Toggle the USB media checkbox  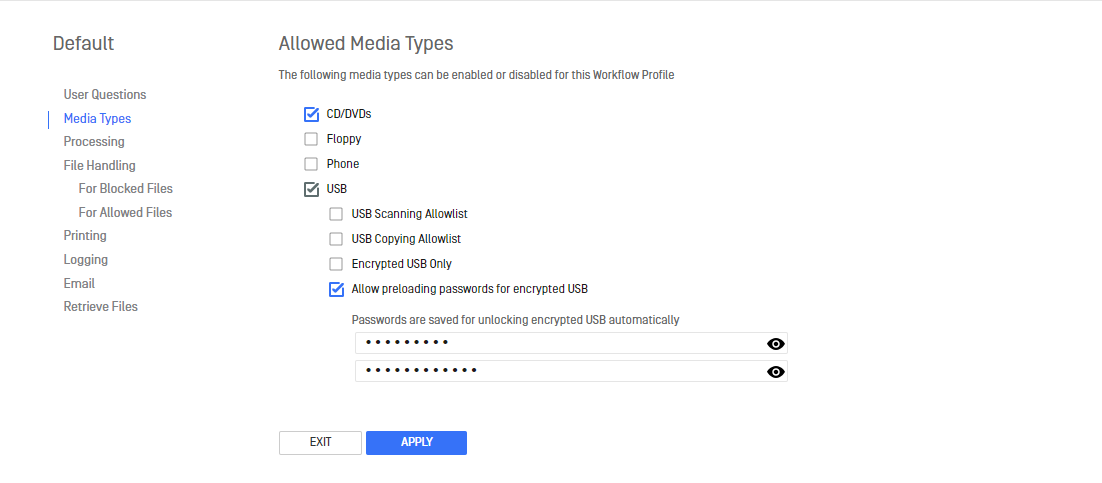(x=311, y=189)
